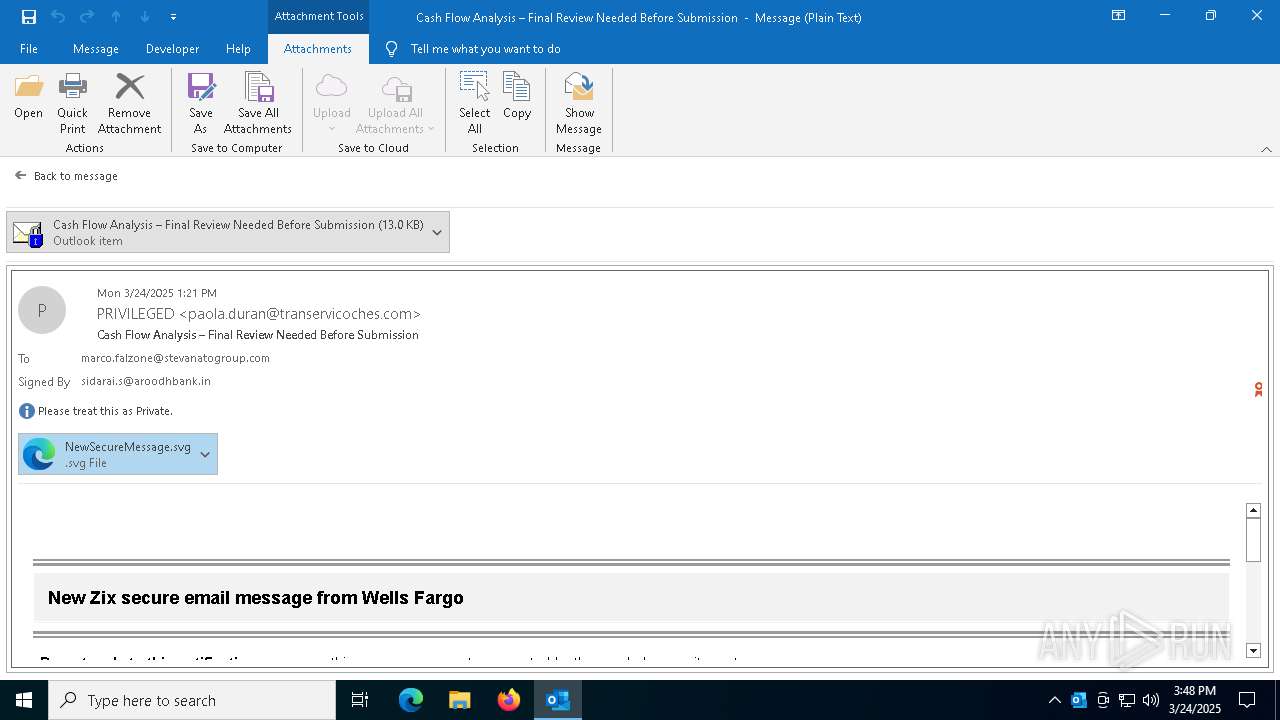Click the Open attachment folder icon
Image resolution: width=1280 pixels, height=720 pixels.
click(28, 97)
